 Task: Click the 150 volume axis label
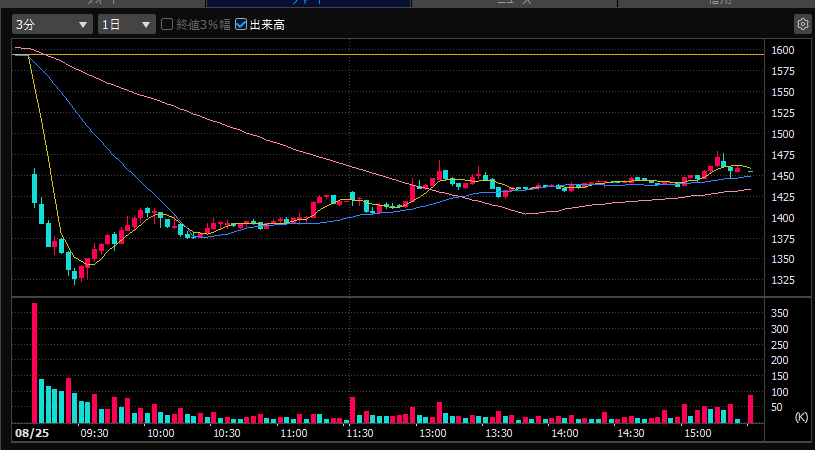pyautogui.click(x=780, y=376)
